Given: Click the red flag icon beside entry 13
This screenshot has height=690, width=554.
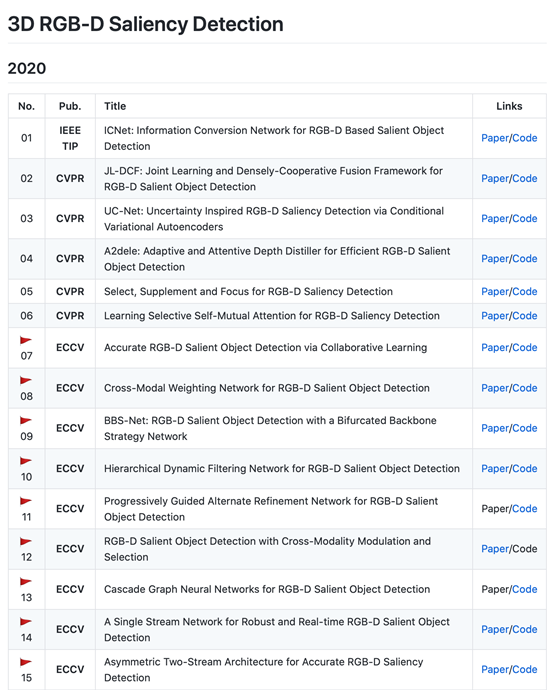Looking at the screenshot, I should tap(26, 582).
